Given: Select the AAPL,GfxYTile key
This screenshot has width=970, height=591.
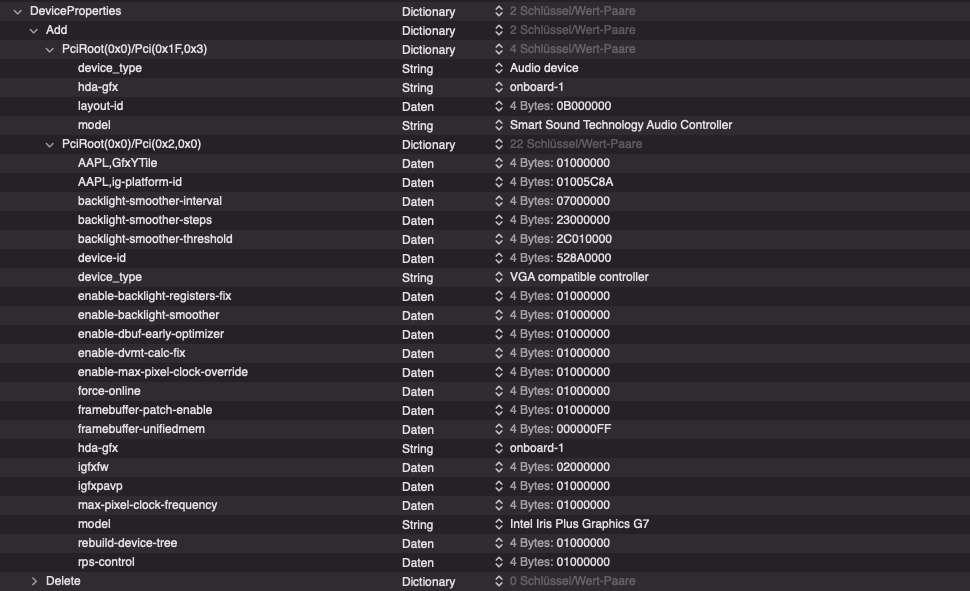Looking at the screenshot, I should (x=117, y=163).
